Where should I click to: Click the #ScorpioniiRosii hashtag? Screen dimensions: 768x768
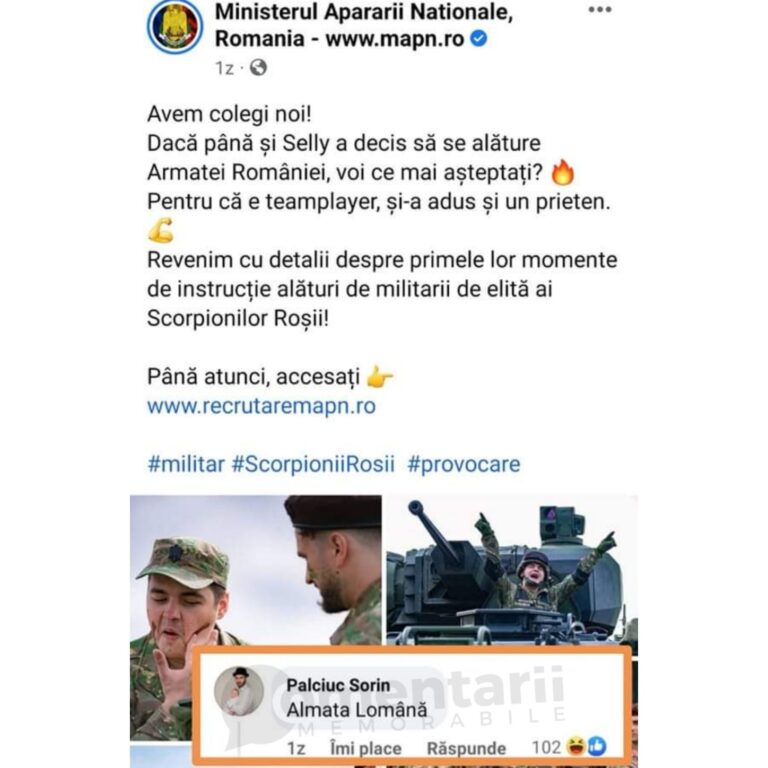pyautogui.click(x=313, y=464)
